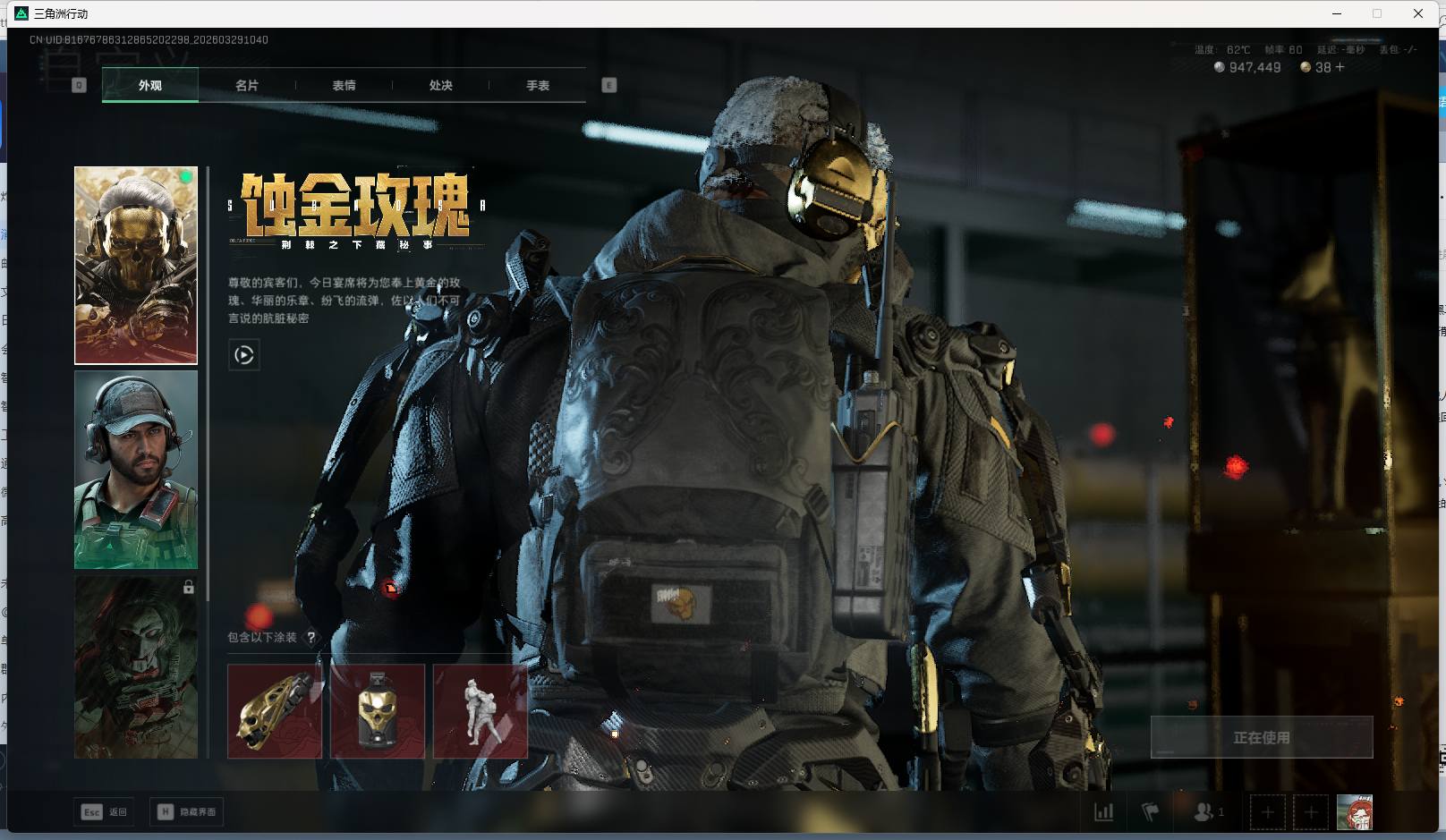View the white statue execution item
This screenshot has width=1446, height=840.
(481, 711)
